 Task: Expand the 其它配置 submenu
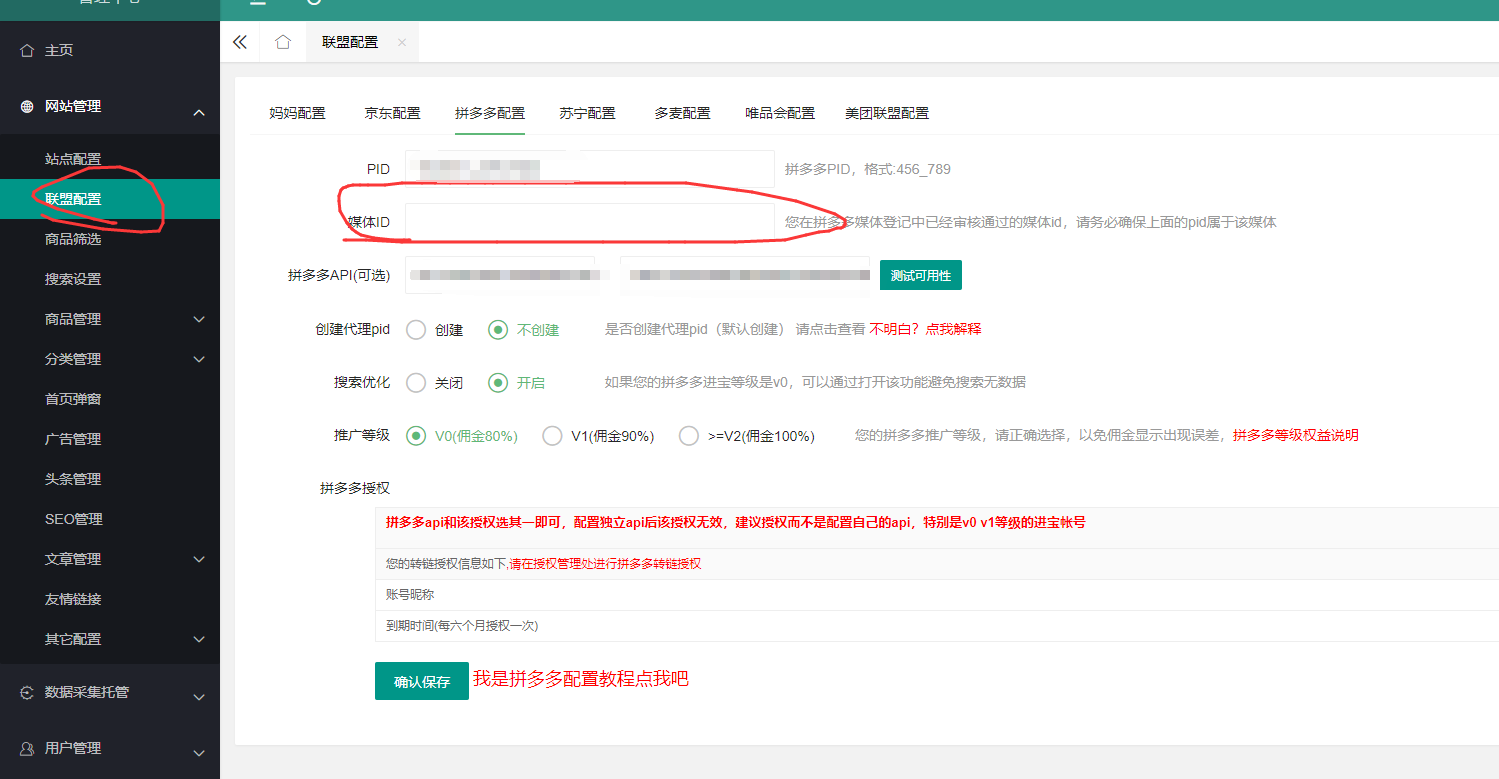point(199,639)
